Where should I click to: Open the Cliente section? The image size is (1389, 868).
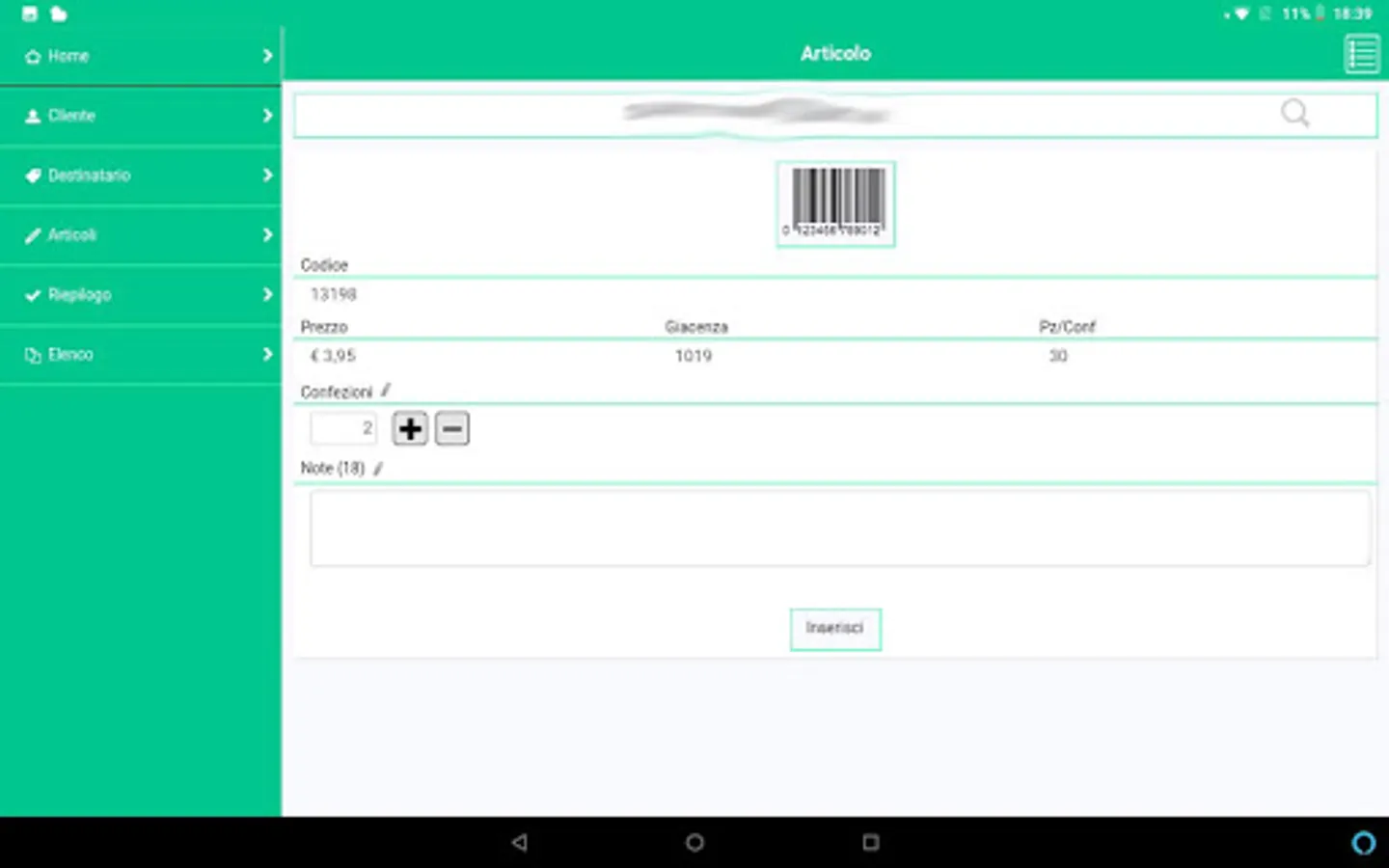click(x=141, y=116)
